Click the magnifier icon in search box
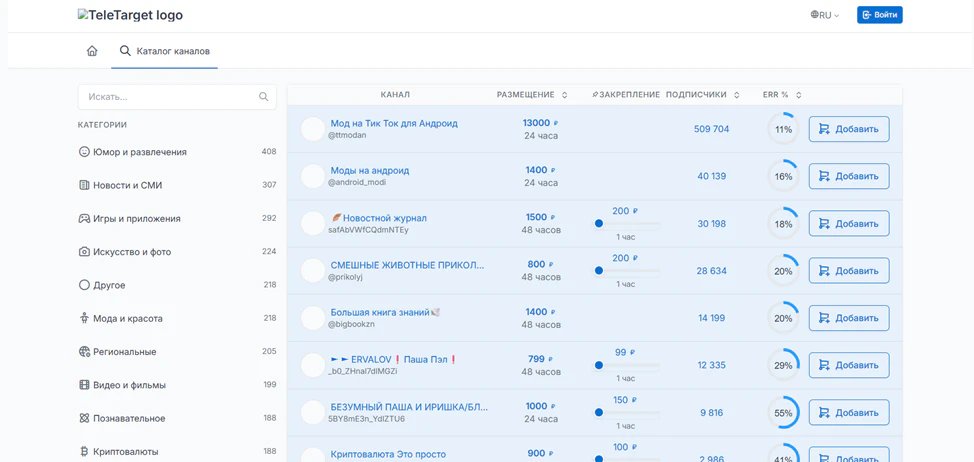The height and width of the screenshot is (462, 974). tap(263, 97)
